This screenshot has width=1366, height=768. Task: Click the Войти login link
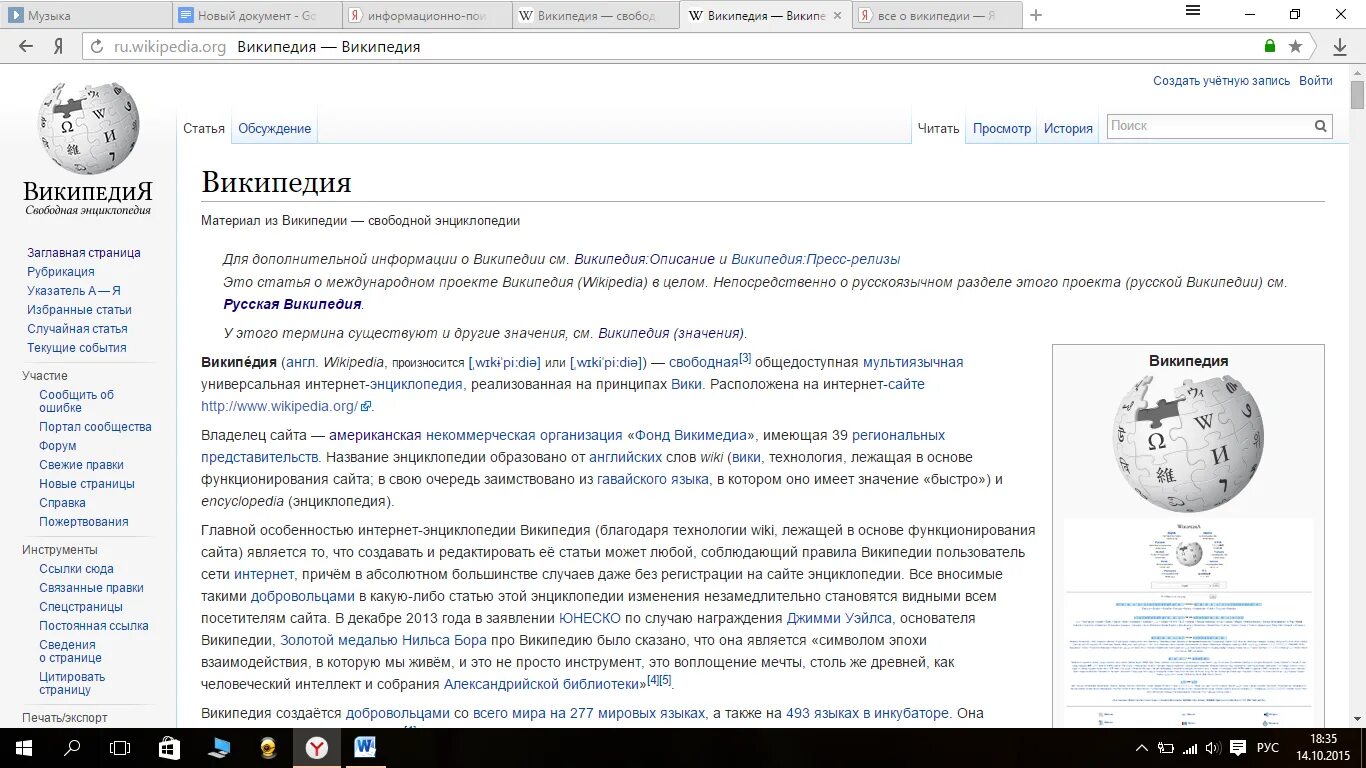click(x=1316, y=81)
